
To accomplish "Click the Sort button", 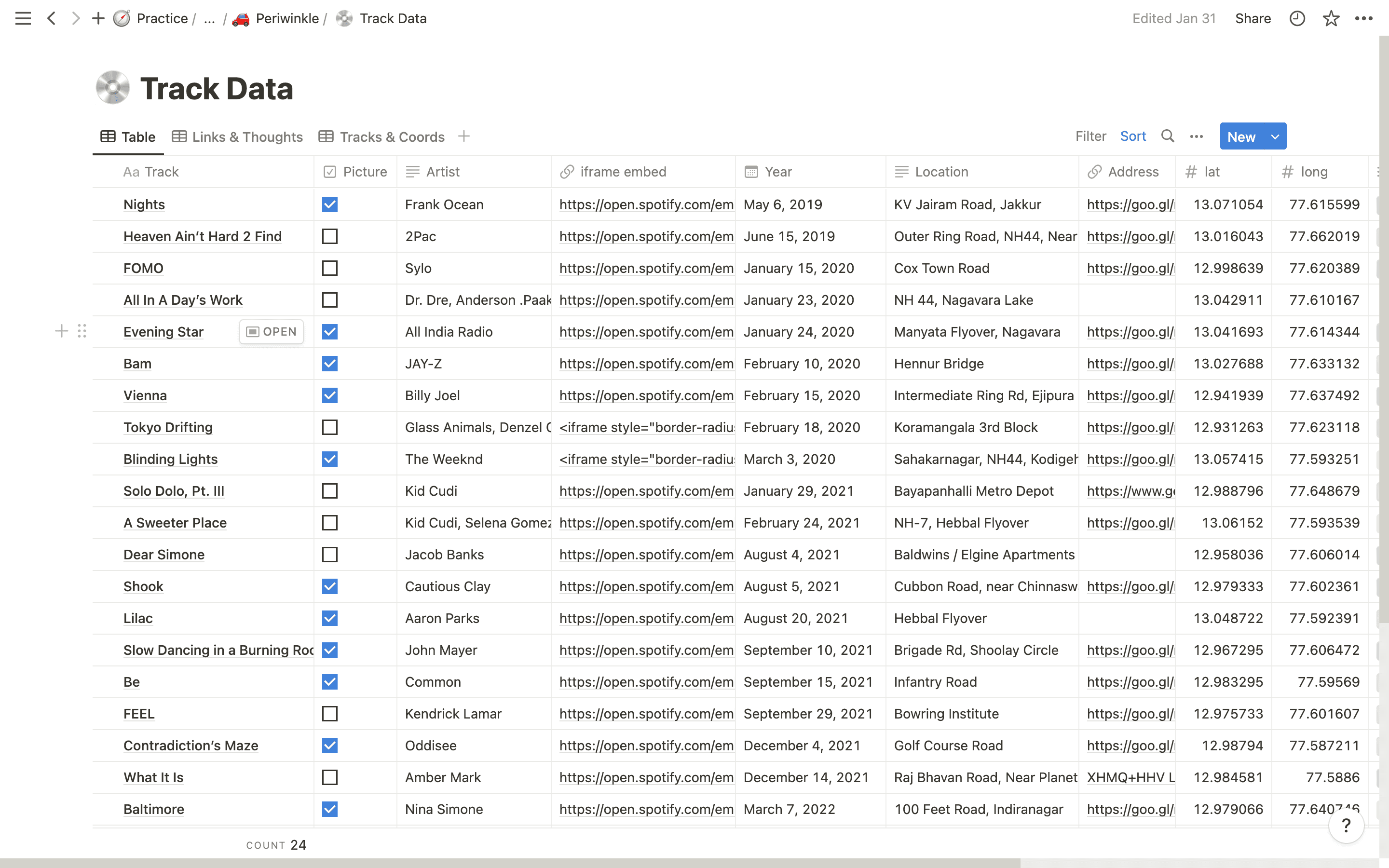I will pyautogui.click(x=1132, y=136).
